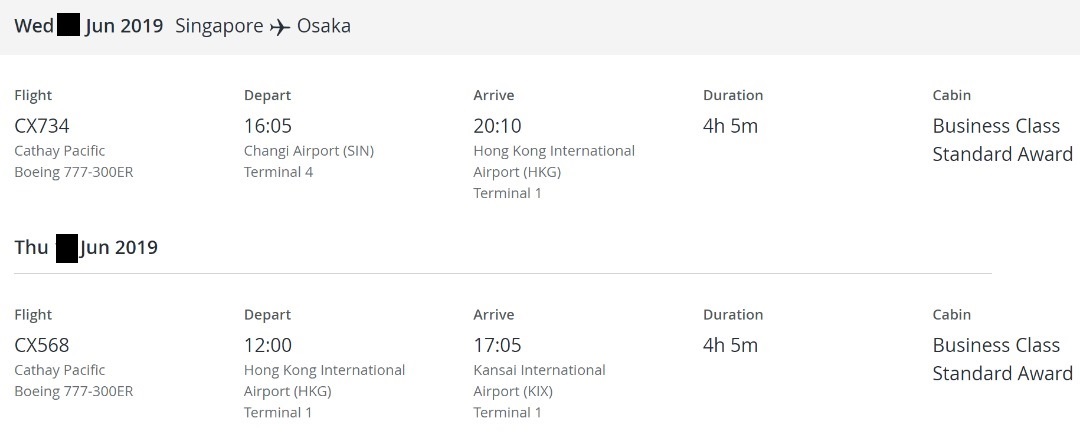Image resolution: width=1080 pixels, height=441 pixels.
Task: Click the 4h 5m duration of CX568
Action: [730, 345]
